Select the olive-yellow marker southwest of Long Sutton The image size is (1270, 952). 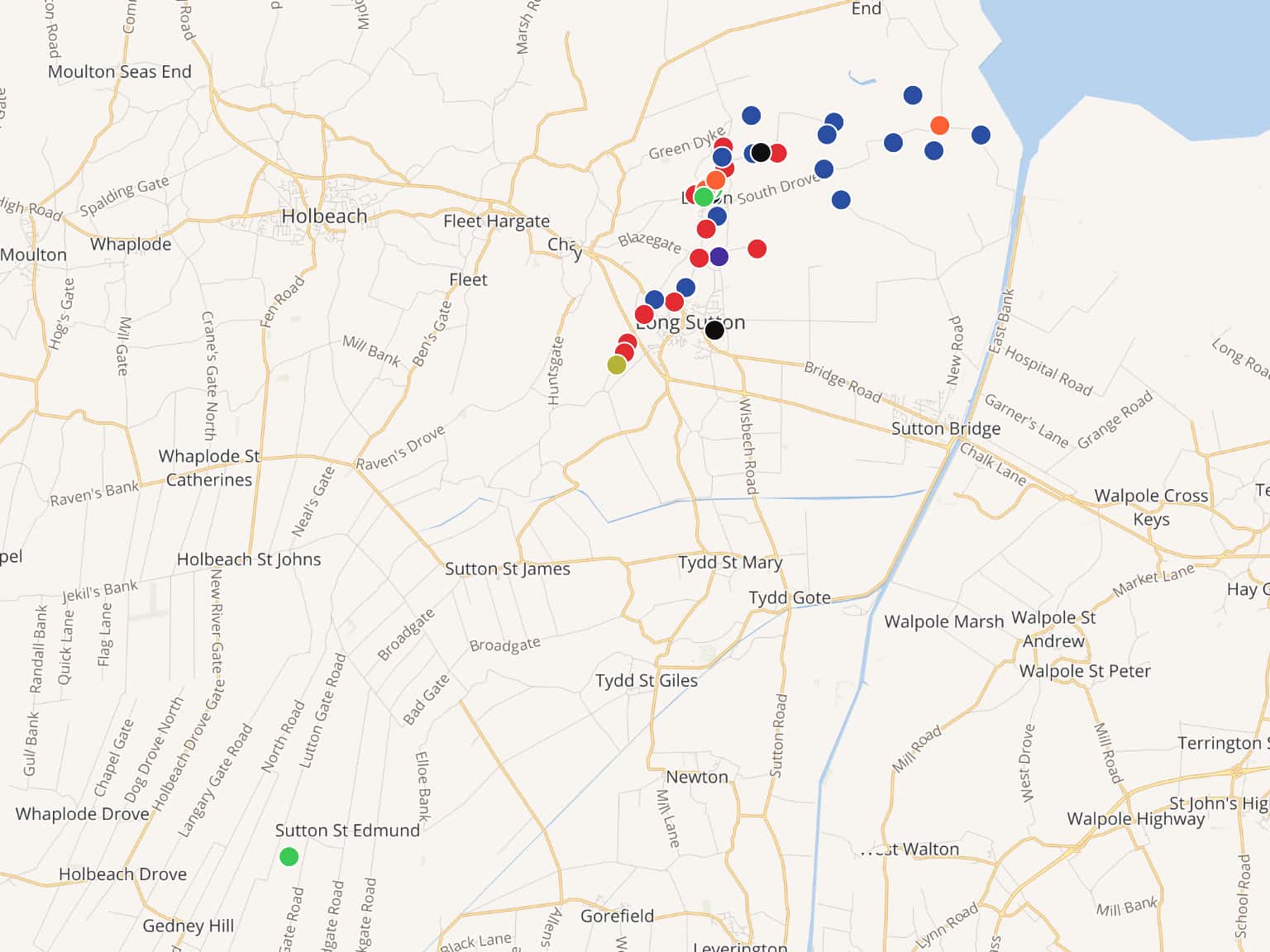pyautogui.click(x=617, y=364)
